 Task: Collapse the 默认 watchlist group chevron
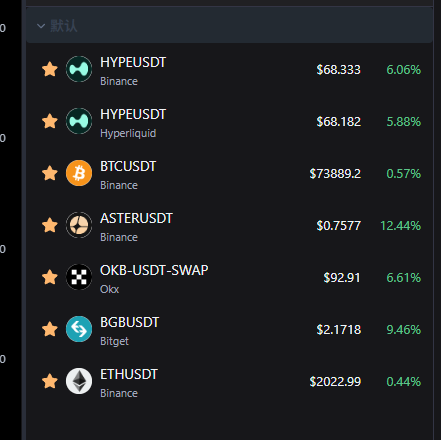click(x=41, y=26)
